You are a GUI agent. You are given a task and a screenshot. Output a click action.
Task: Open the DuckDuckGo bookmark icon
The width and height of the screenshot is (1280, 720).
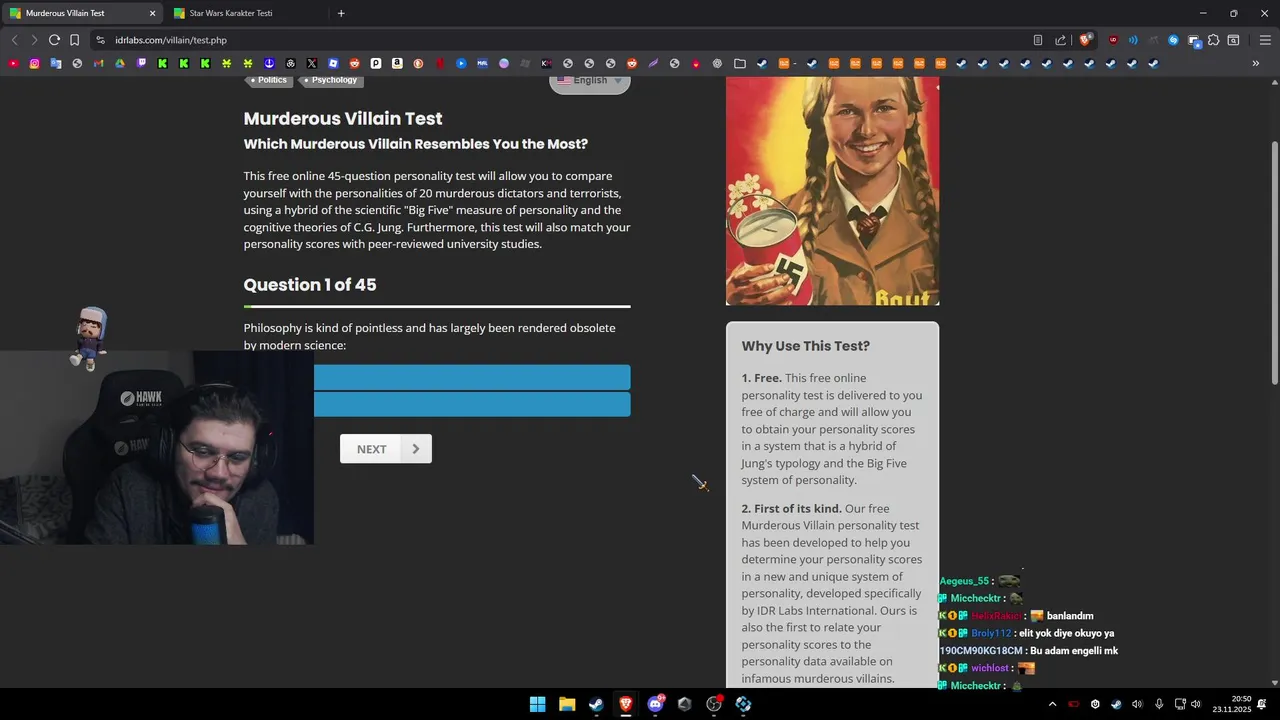tap(418, 63)
